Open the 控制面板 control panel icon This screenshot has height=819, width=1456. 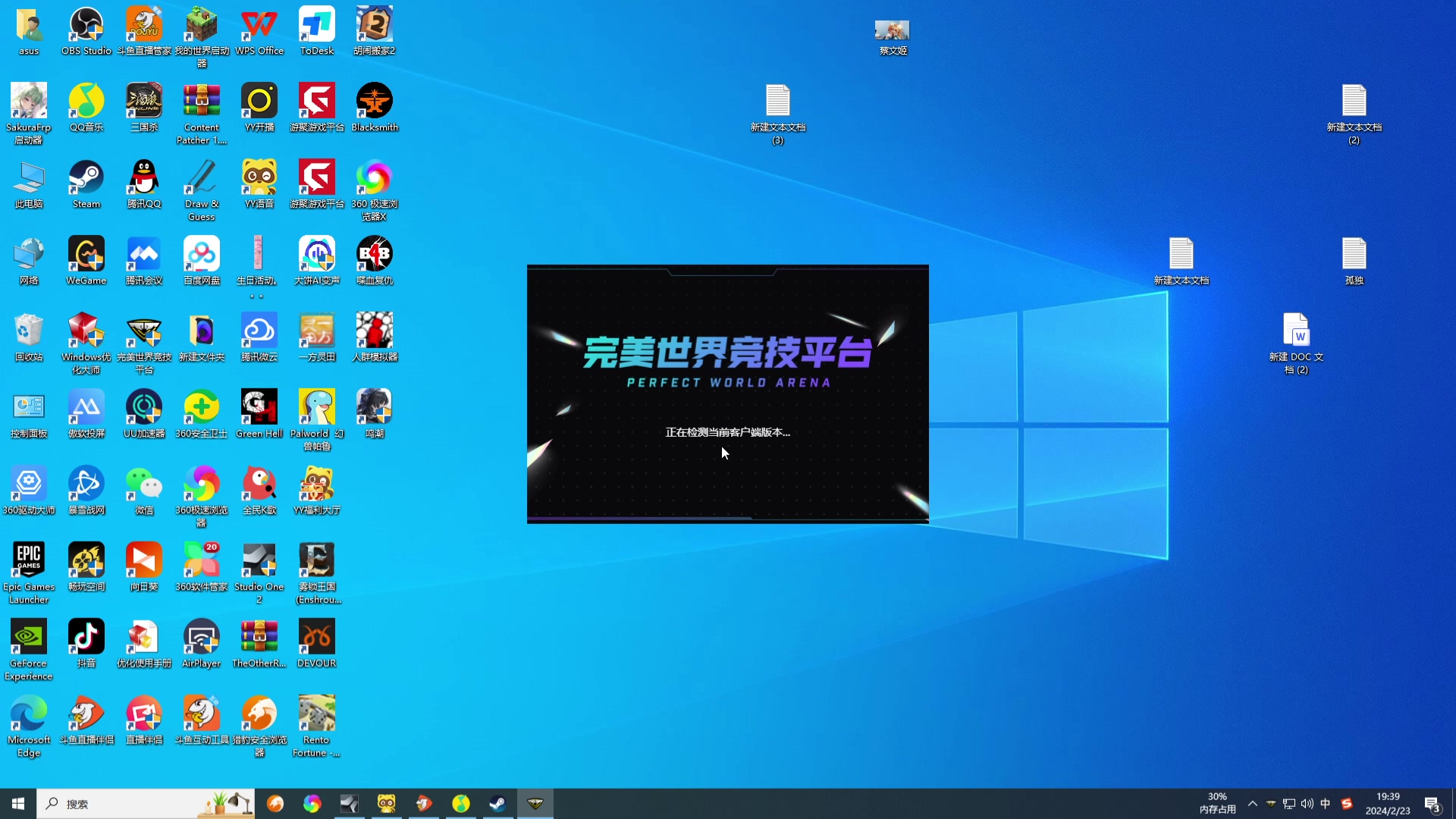point(29,414)
